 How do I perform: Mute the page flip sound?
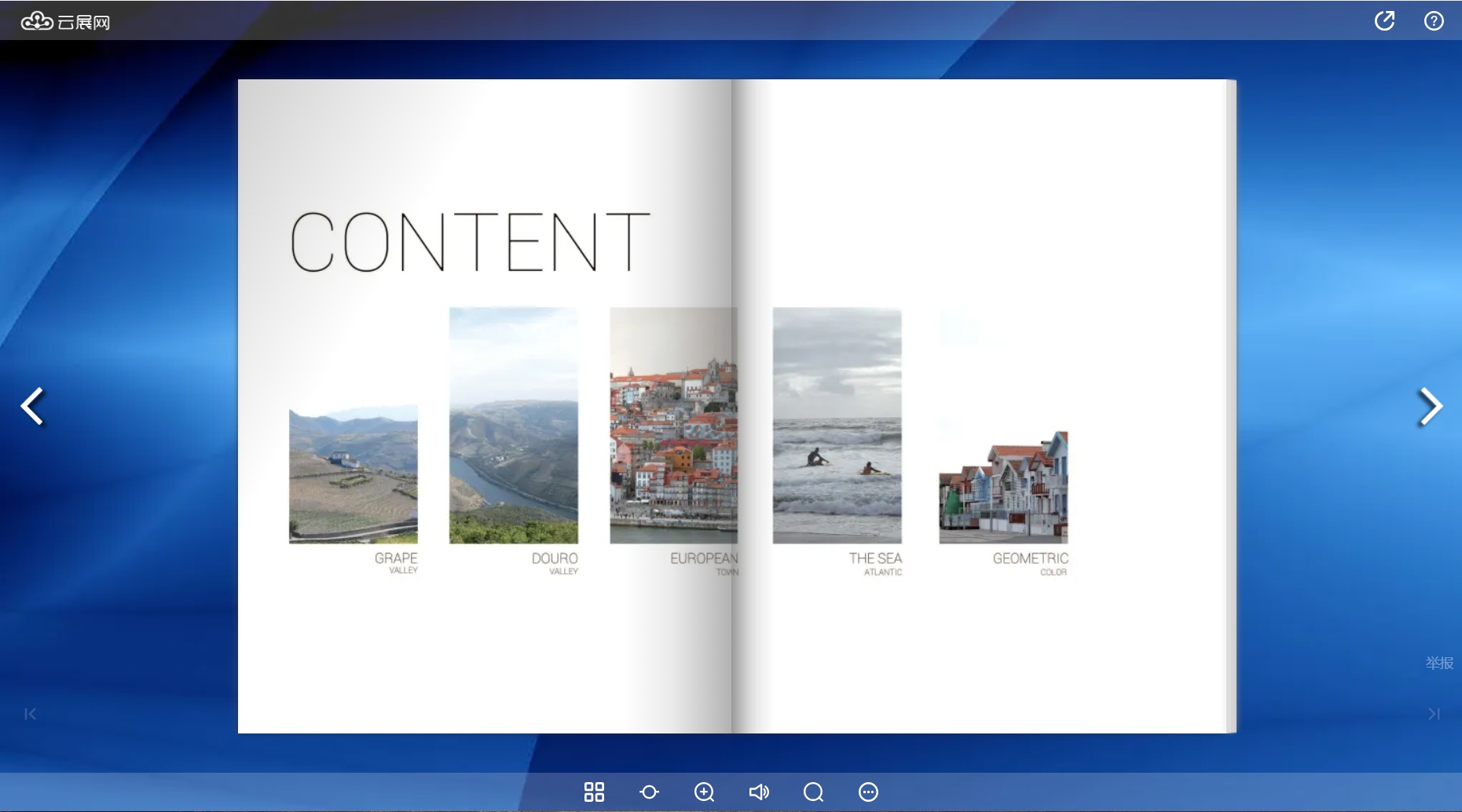759,792
